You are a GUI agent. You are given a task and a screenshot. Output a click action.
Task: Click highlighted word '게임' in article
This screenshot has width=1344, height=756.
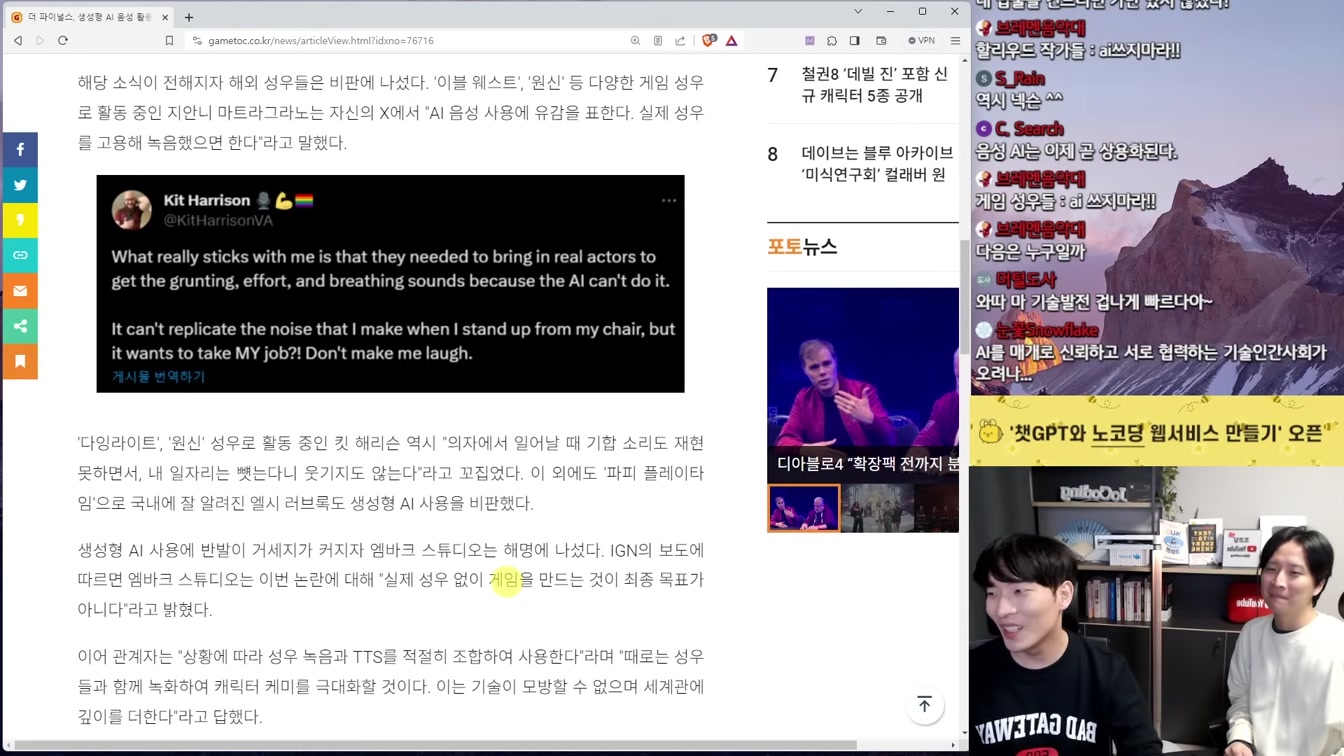[504, 579]
